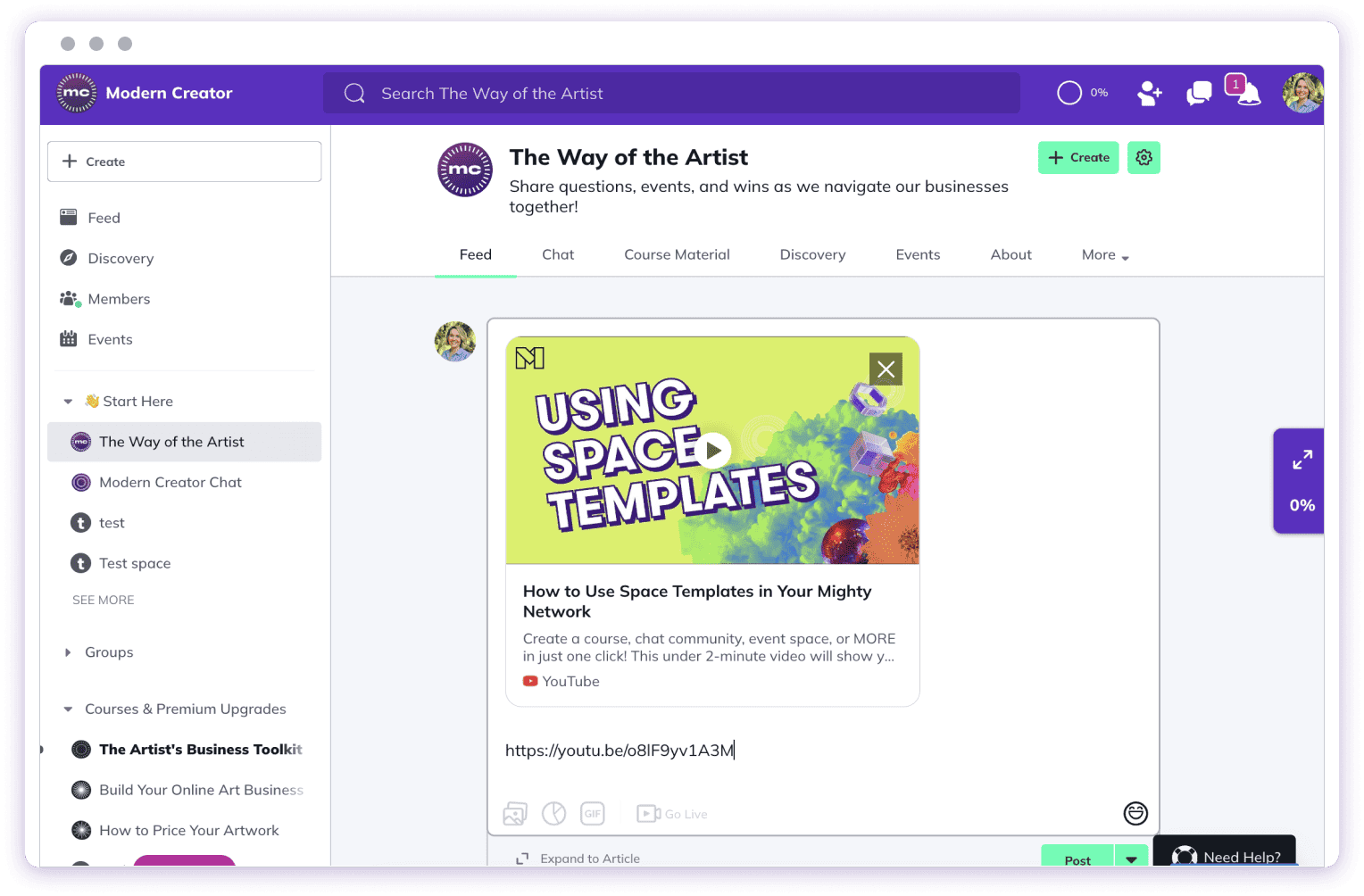Switch to the Events tab
The width and height of the screenshot is (1364, 896).
[x=918, y=255]
